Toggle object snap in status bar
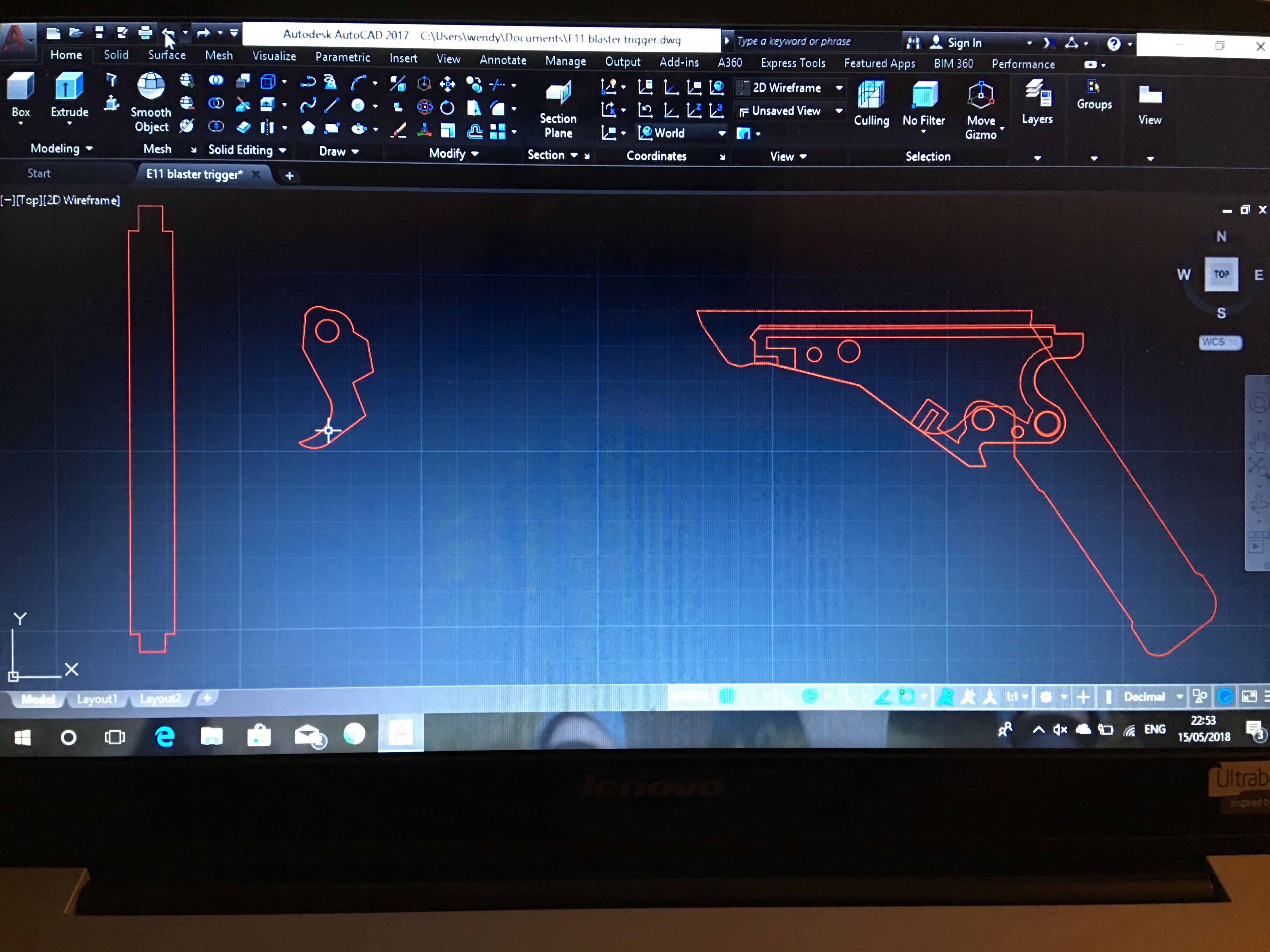This screenshot has height=952, width=1270. click(x=907, y=697)
